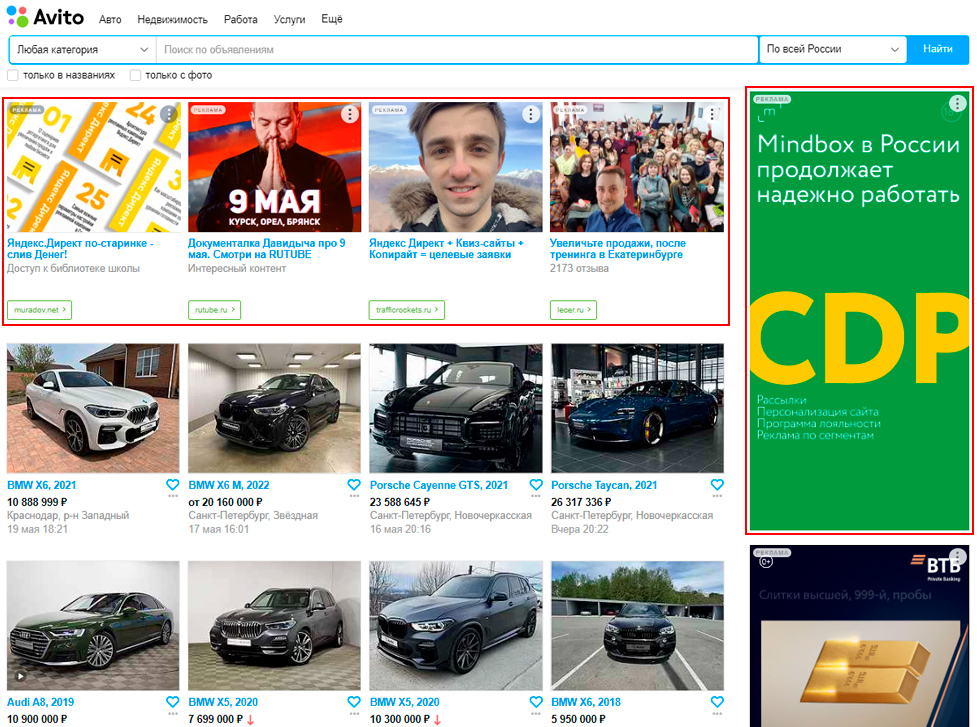Image resolution: width=977 pixels, height=727 pixels.
Task: Click white BMW X6 photo thumbnail
Action: point(93,408)
